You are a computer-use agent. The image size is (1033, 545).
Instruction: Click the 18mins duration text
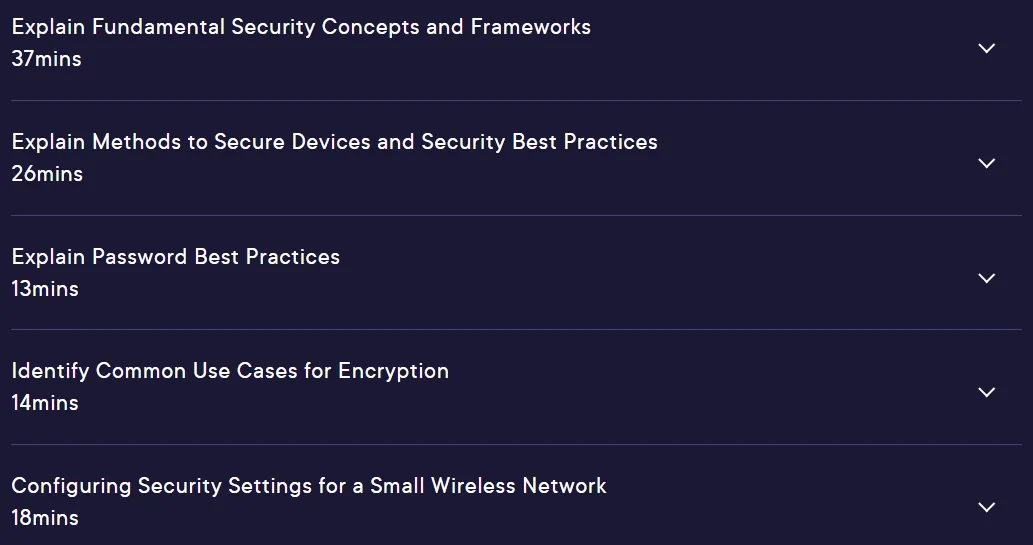click(45, 518)
